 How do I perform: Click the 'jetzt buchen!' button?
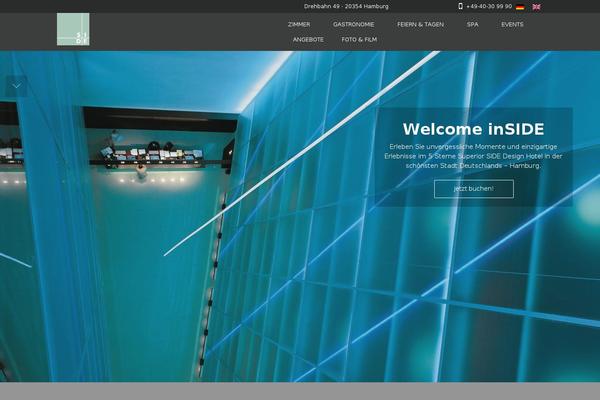tap(474, 189)
